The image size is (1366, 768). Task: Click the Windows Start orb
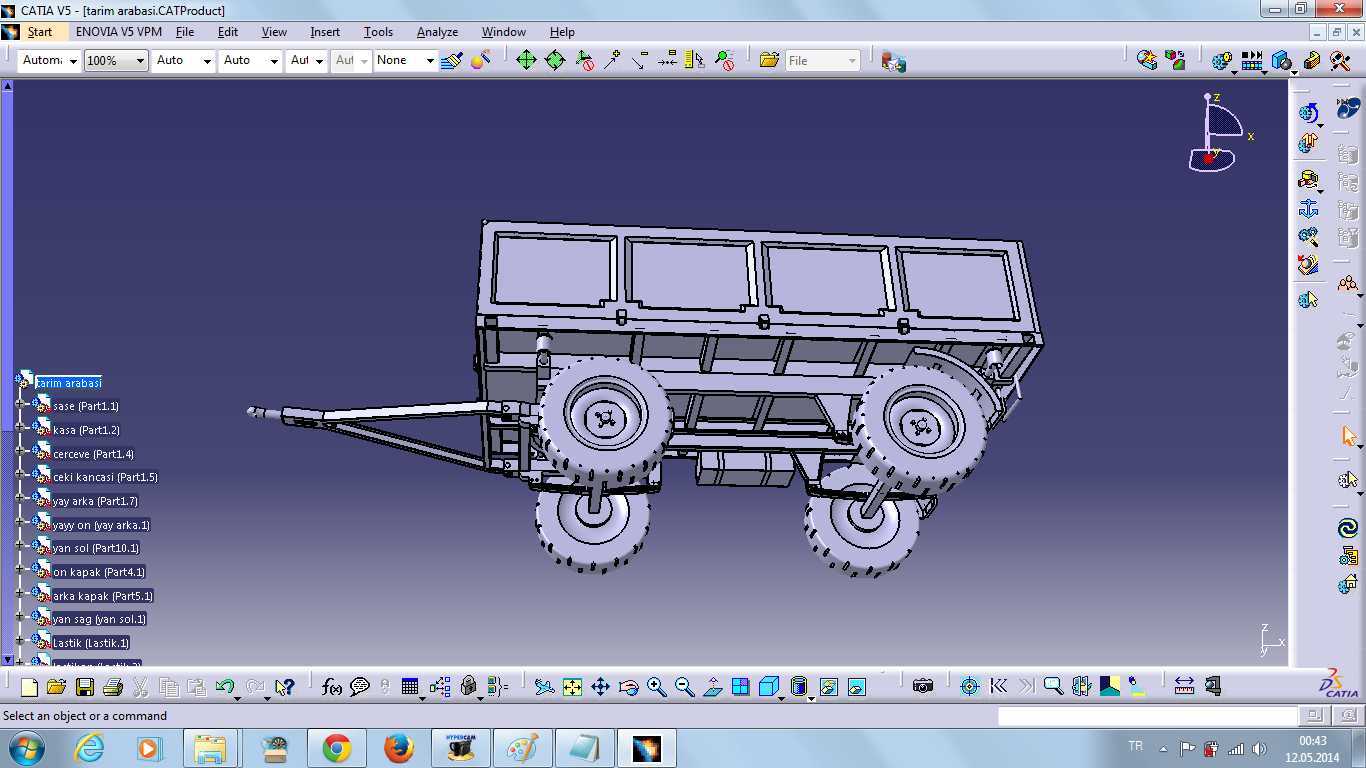pyautogui.click(x=26, y=748)
